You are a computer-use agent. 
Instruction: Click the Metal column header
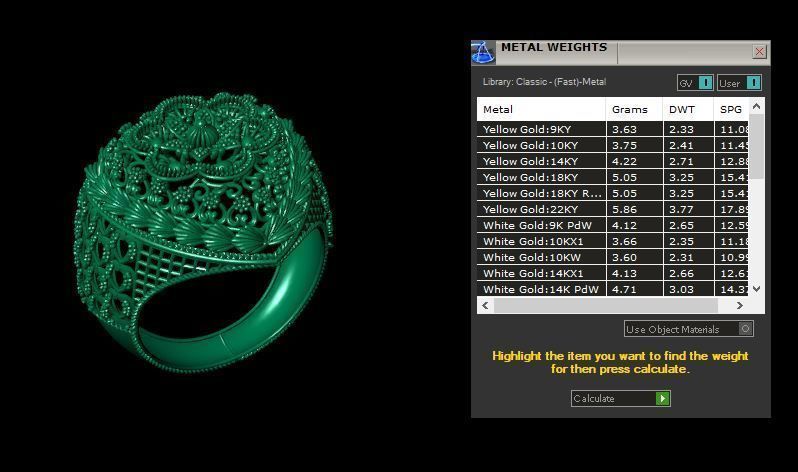pos(541,109)
